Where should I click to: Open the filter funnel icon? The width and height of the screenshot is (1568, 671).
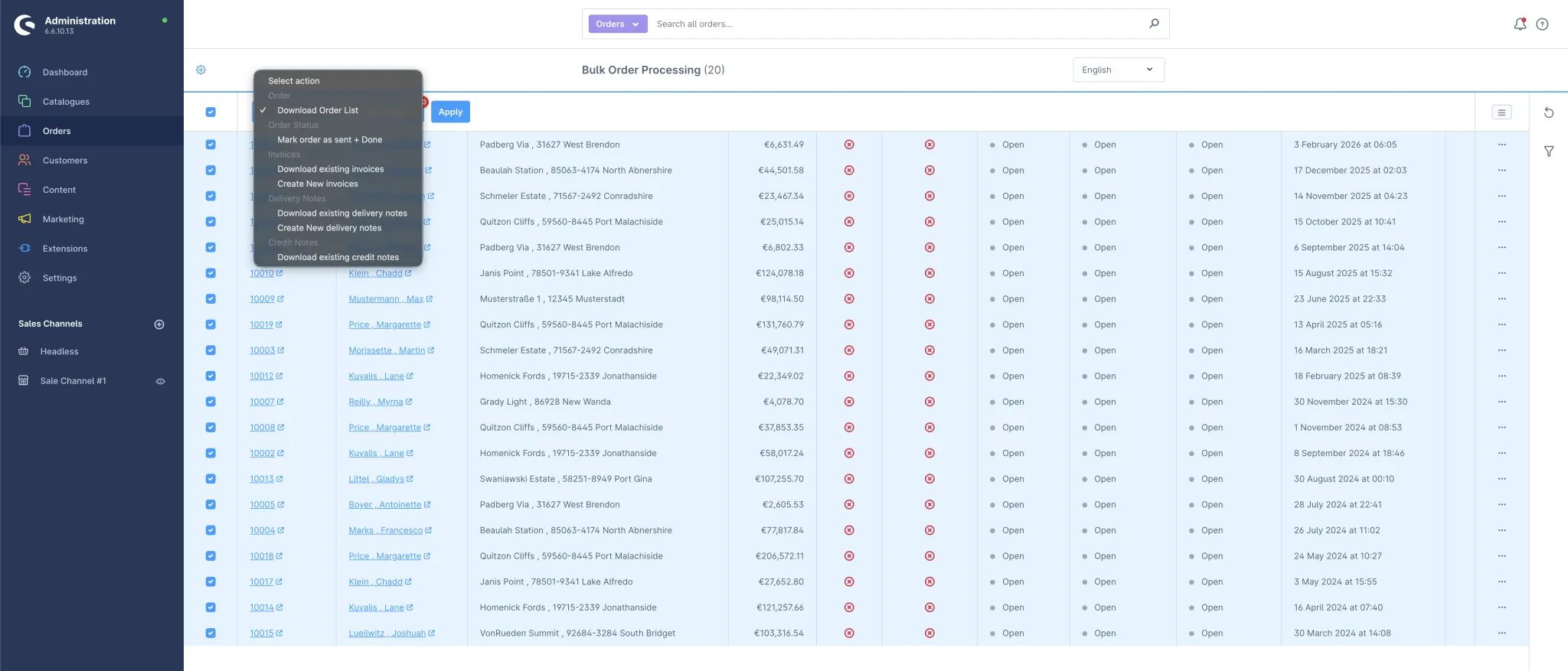(x=1548, y=151)
